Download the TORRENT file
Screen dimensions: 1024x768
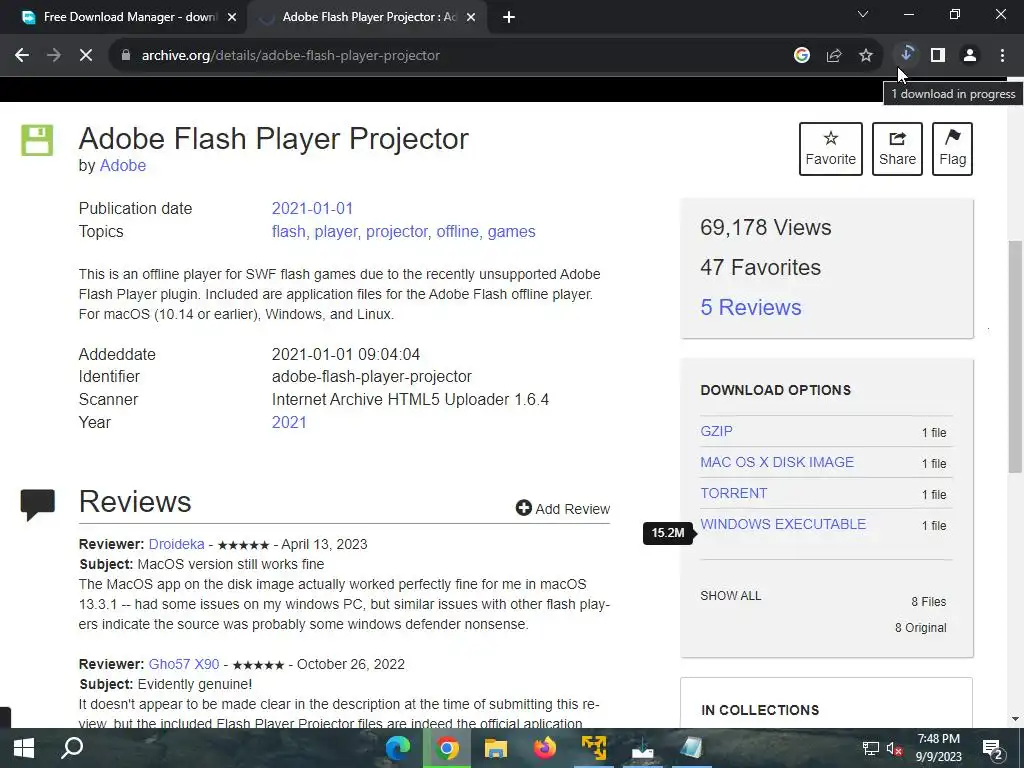(x=733, y=493)
